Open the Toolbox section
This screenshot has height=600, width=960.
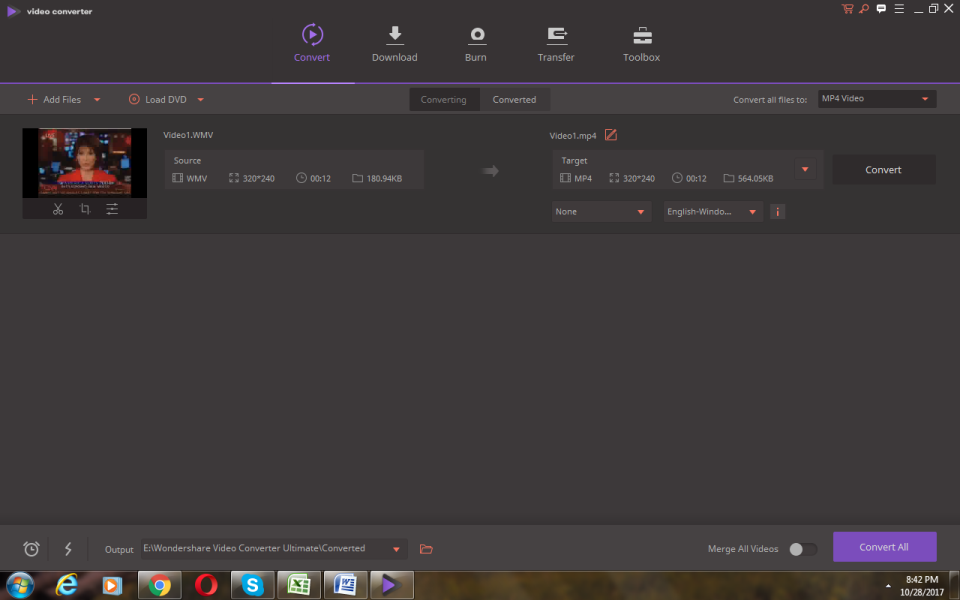(642, 44)
